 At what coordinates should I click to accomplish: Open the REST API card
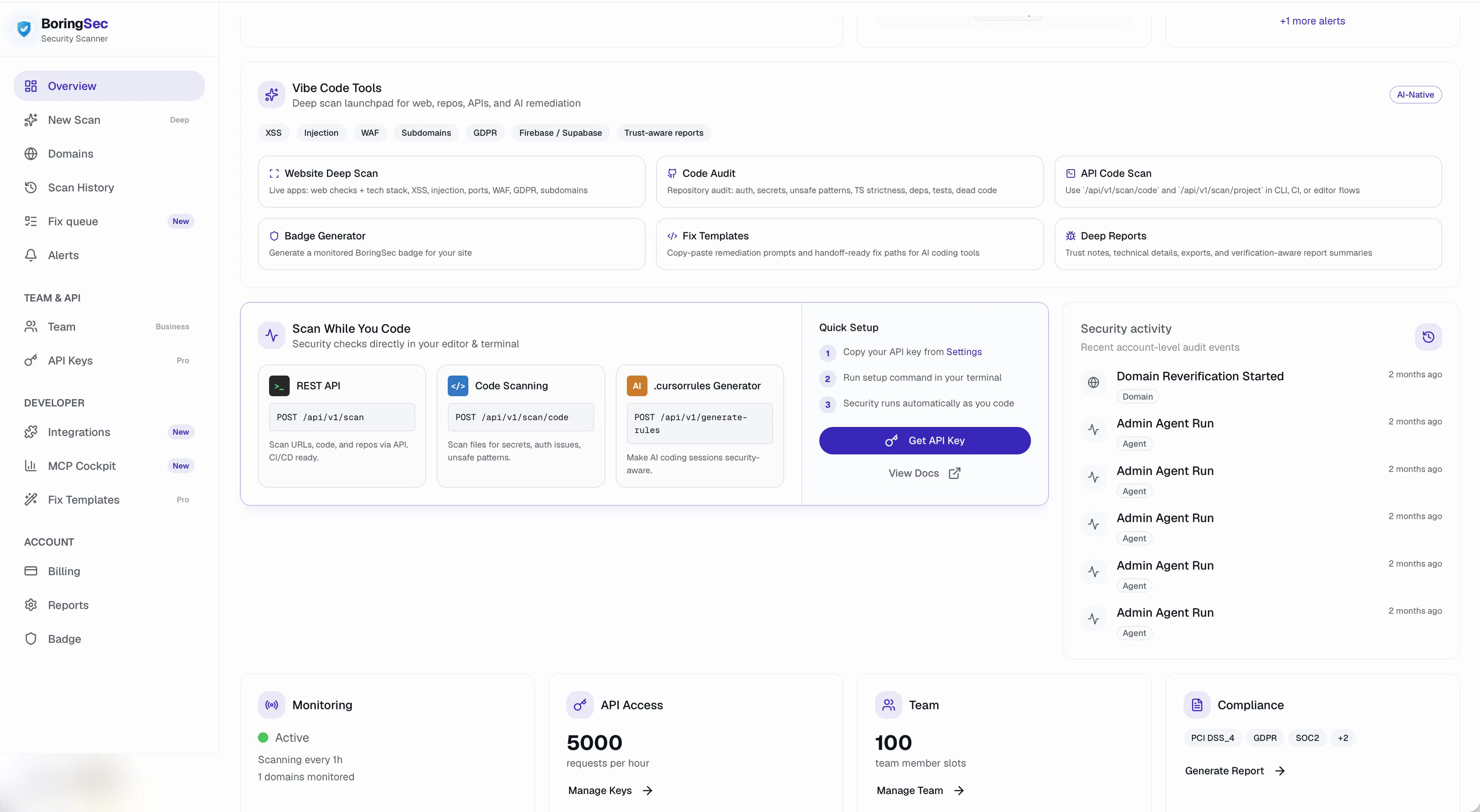click(x=342, y=426)
